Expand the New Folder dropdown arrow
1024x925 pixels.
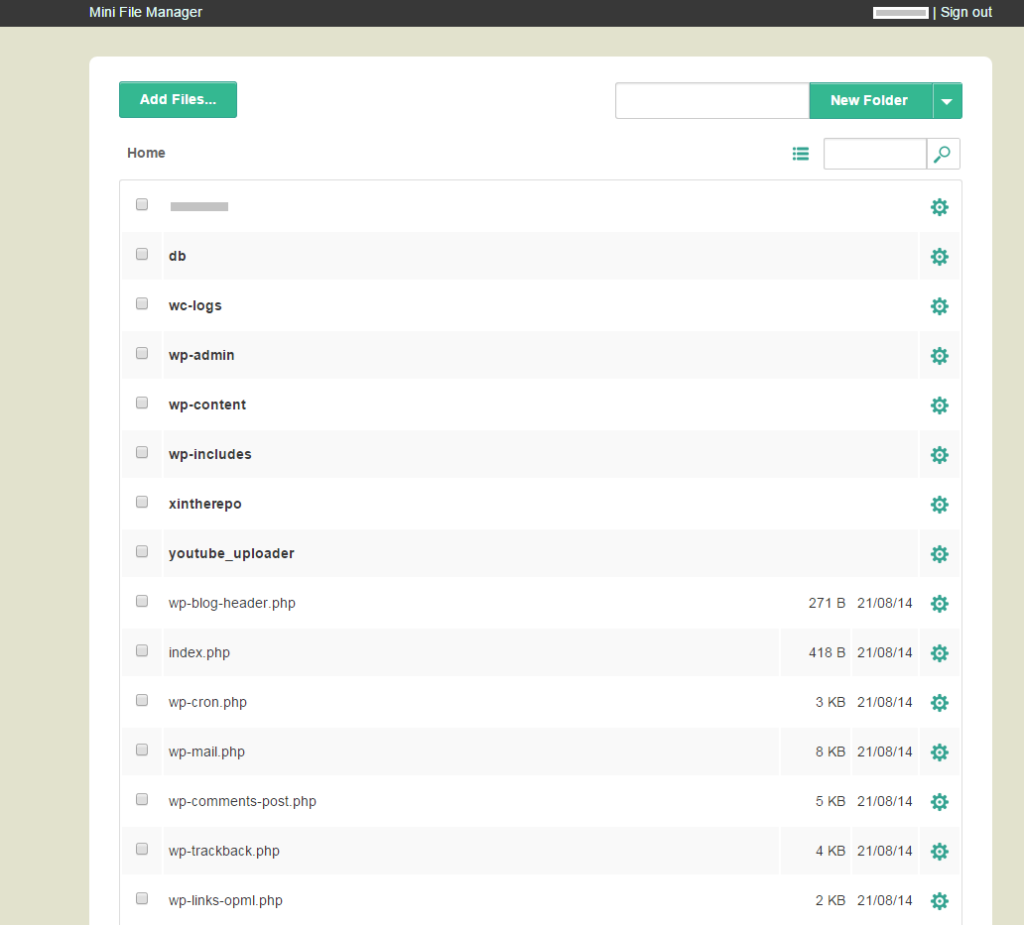(x=947, y=101)
